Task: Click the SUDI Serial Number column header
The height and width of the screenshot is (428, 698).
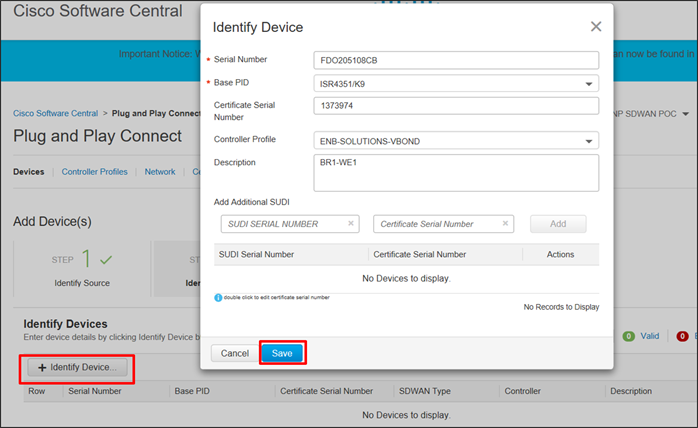Action: (x=256, y=254)
